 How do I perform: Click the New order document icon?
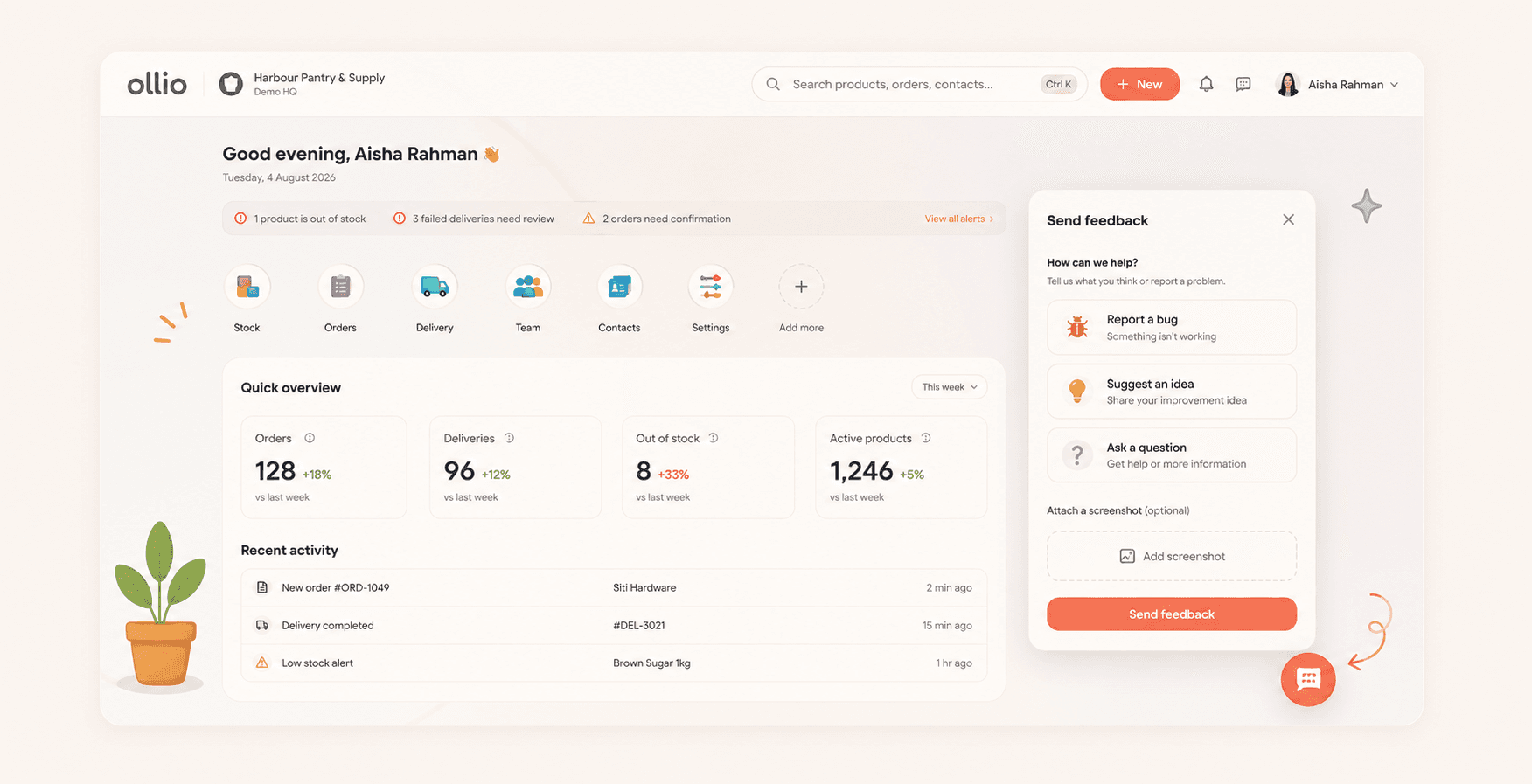(x=261, y=587)
